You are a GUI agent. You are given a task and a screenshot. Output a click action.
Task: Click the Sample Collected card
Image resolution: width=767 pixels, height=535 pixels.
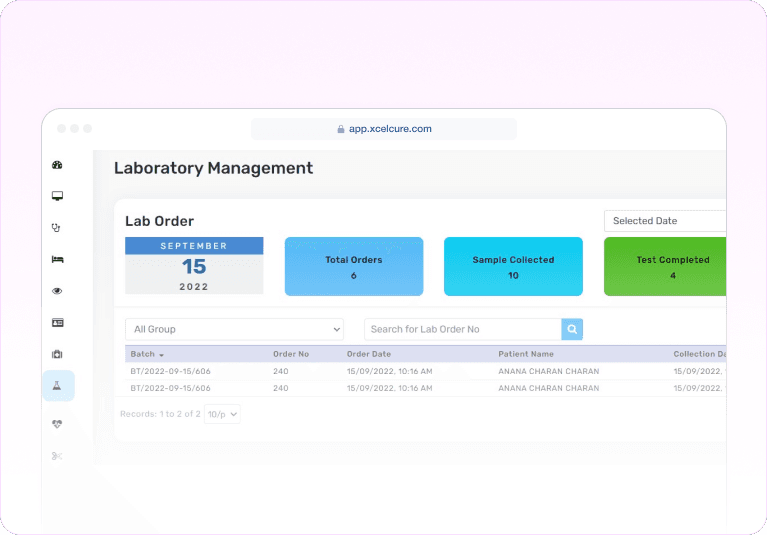pyautogui.click(x=513, y=267)
